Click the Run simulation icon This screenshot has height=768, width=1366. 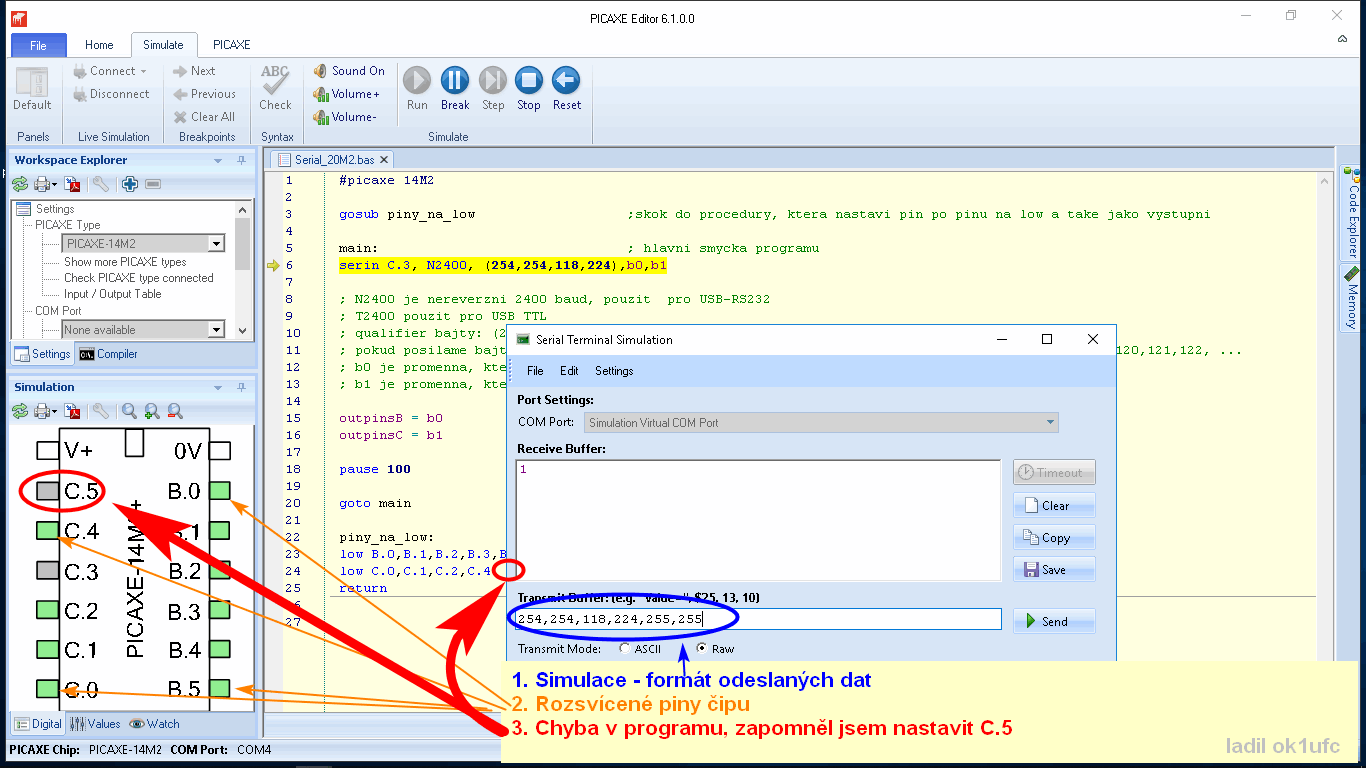point(417,81)
